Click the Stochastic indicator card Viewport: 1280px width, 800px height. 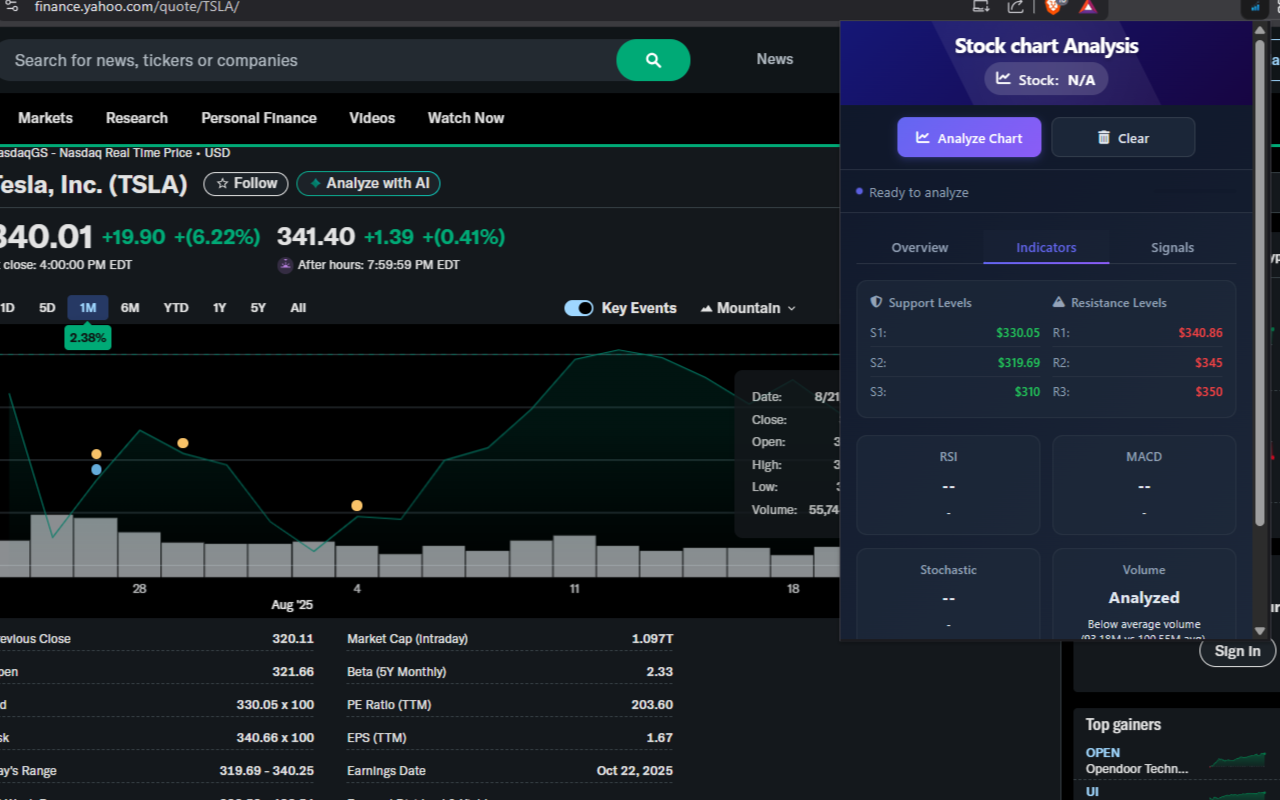[948, 594]
